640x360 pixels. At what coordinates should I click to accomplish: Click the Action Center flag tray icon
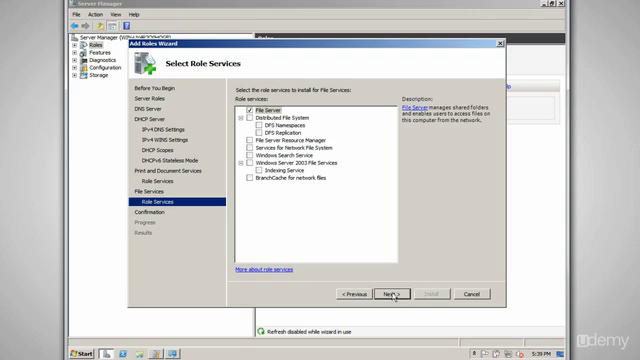(x=484, y=354)
